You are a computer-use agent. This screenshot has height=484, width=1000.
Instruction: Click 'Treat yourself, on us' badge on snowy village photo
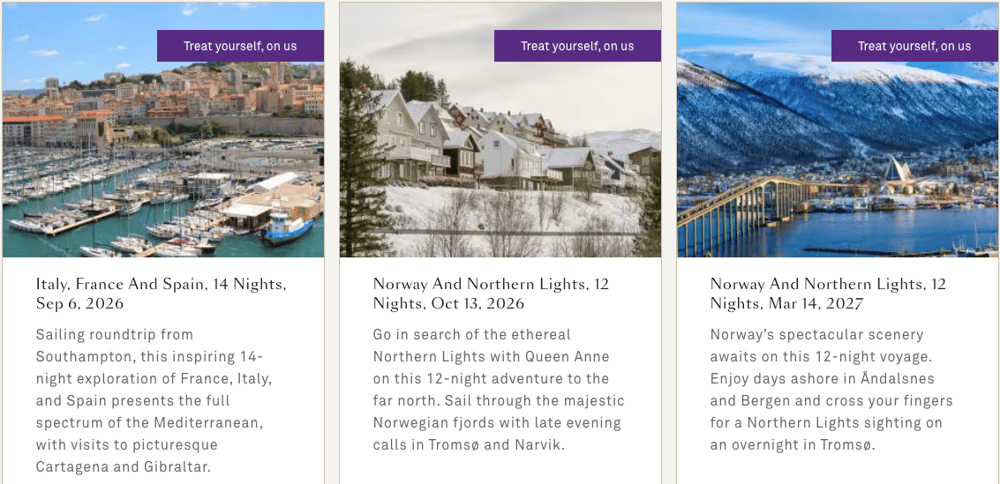pyautogui.click(x=577, y=46)
